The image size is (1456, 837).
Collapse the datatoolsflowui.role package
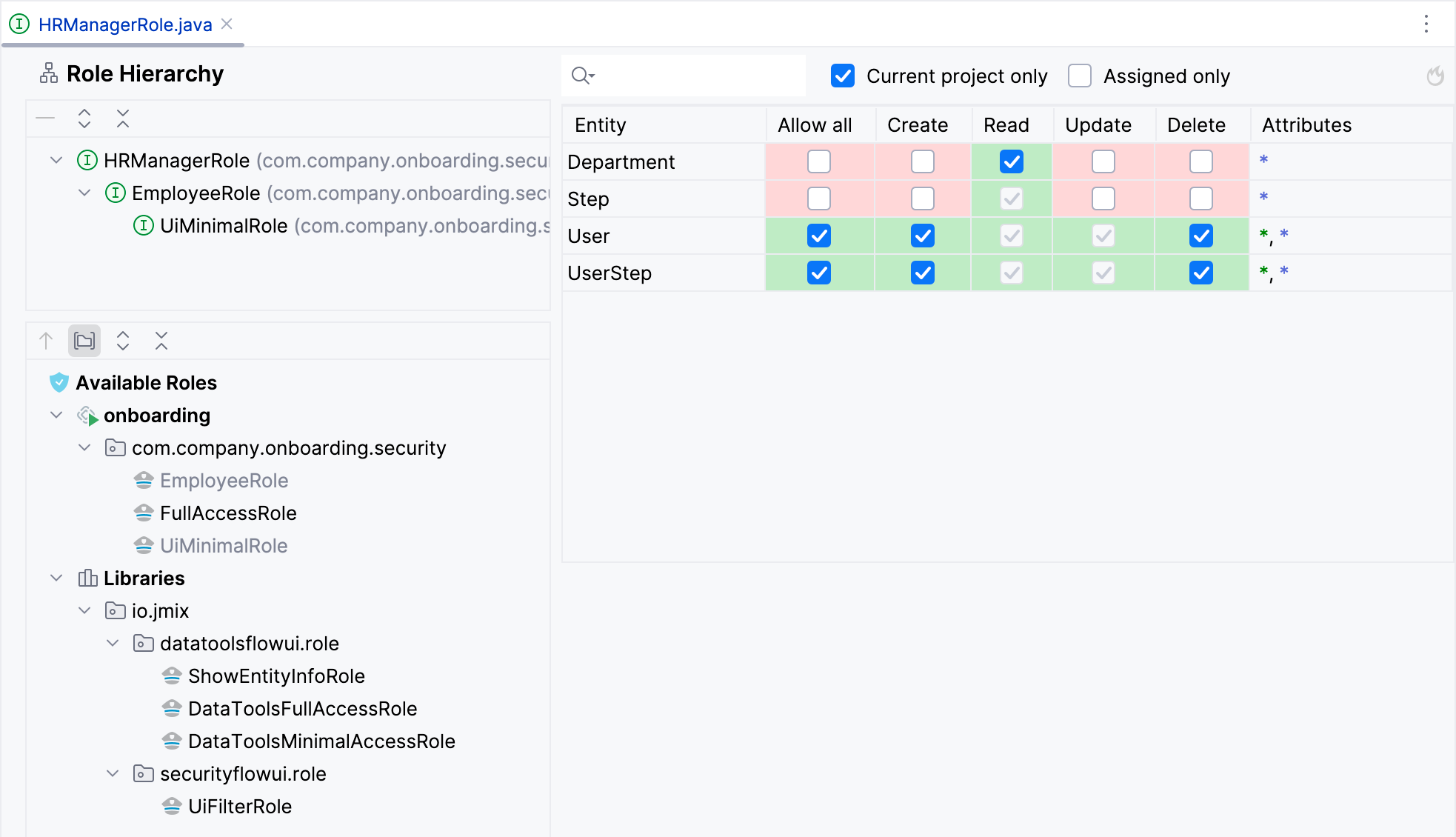pos(113,643)
